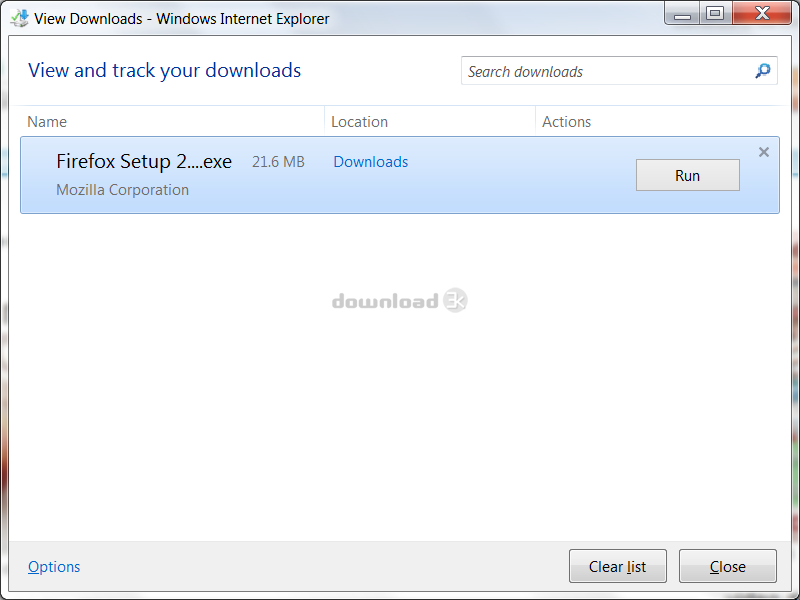The height and width of the screenshot is (600, 800).
Task: Click the View Downloads title bar text
Action: click(x=182, y=18)
